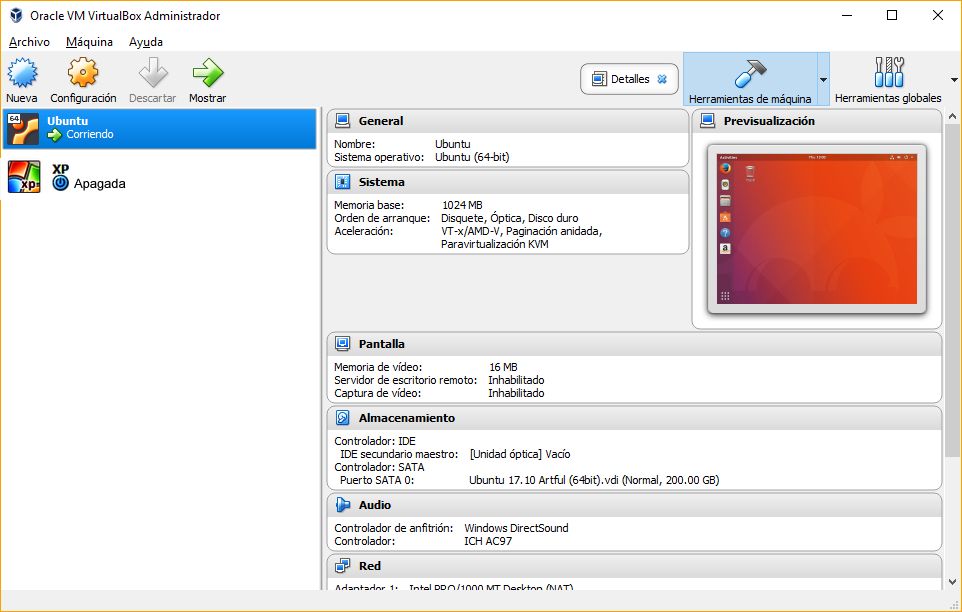Click the General section icon
Screen dimensions: 962x612
[x=342, y=121]
